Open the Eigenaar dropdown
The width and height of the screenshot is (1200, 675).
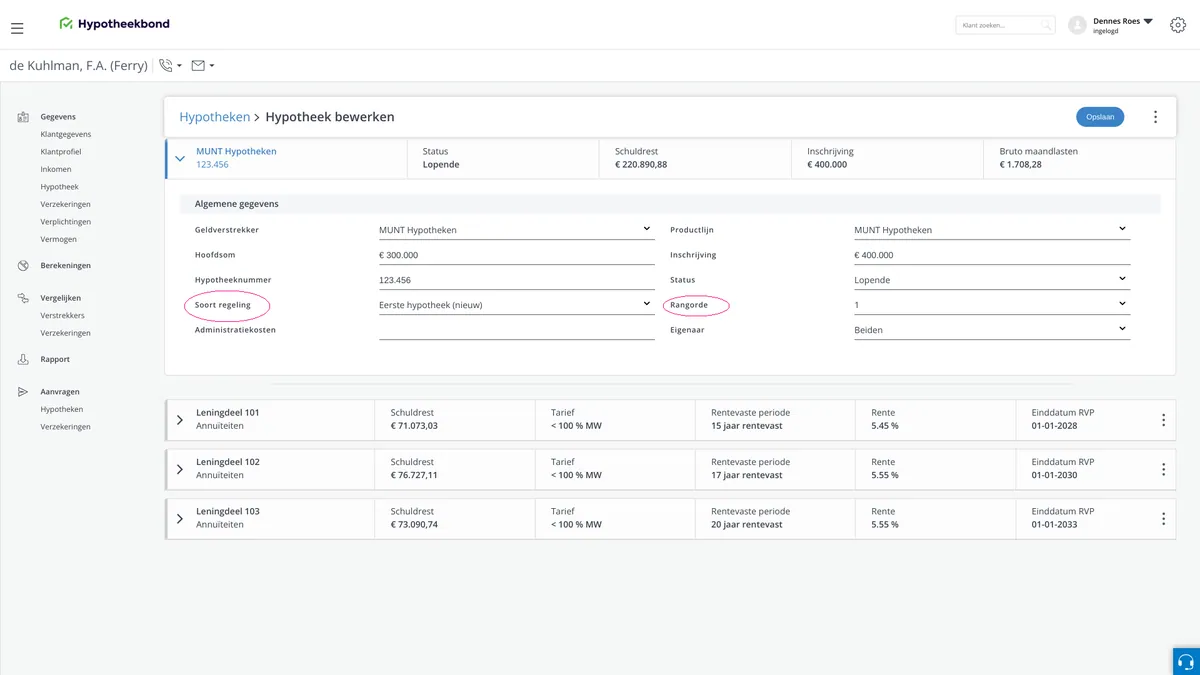tap(992, 330)
